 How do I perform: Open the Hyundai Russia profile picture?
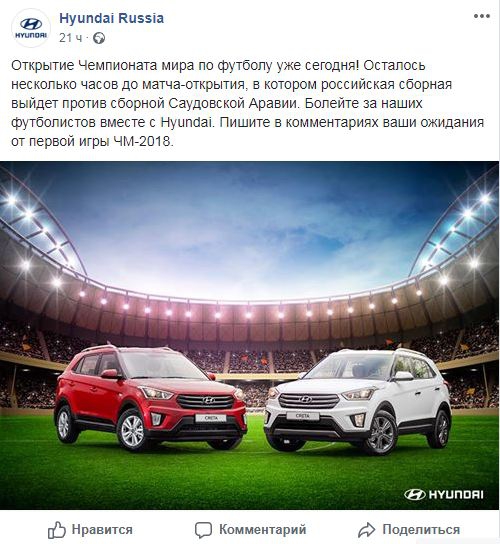tap(31, 28)
